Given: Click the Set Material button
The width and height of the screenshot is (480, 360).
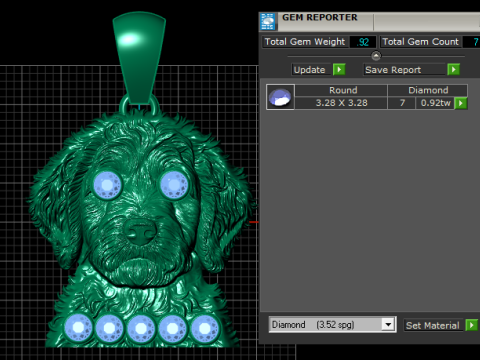Looking at the screenshot, I should 433,325.
